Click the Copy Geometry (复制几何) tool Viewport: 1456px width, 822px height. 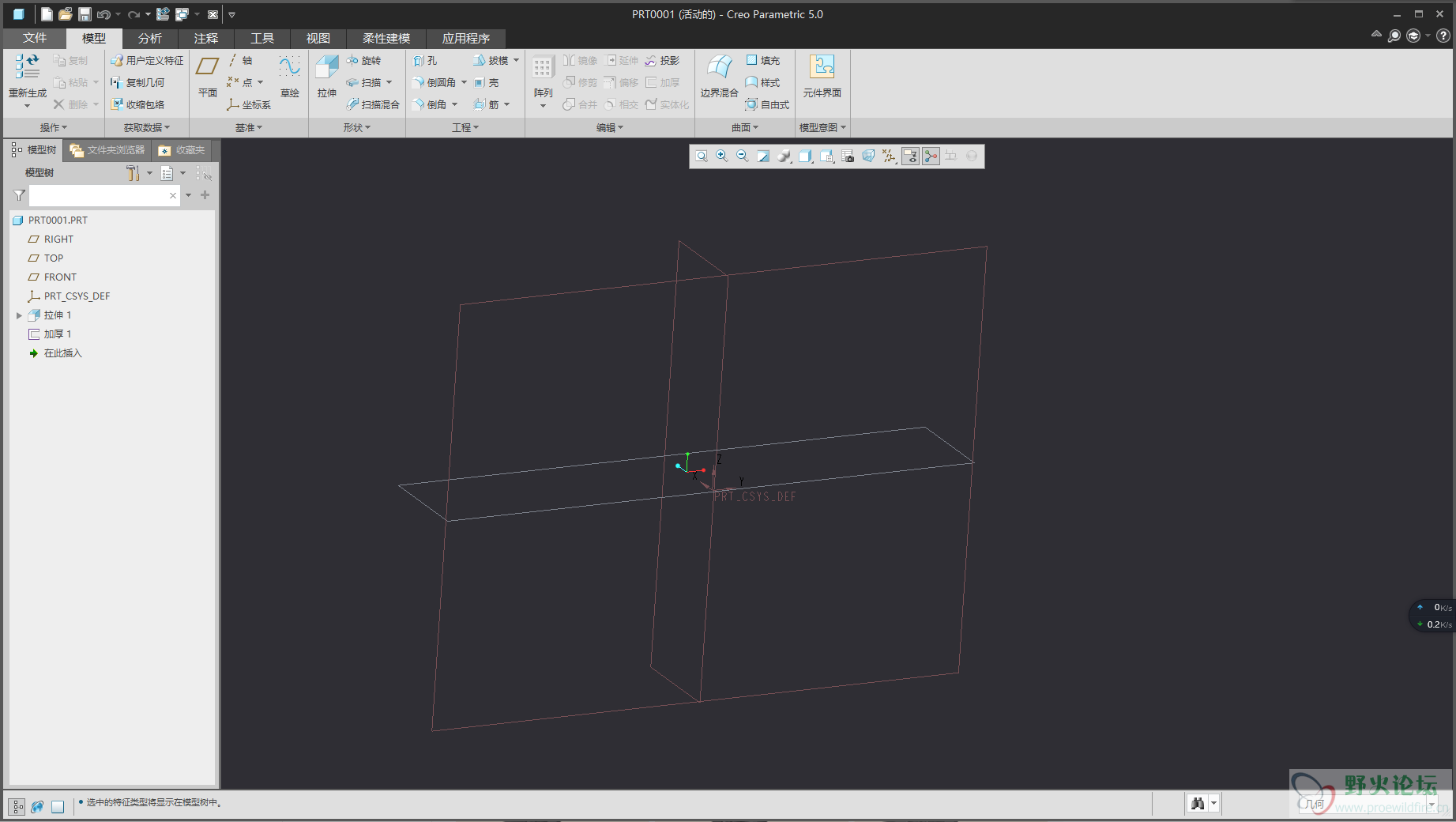[x=137, y=82]
